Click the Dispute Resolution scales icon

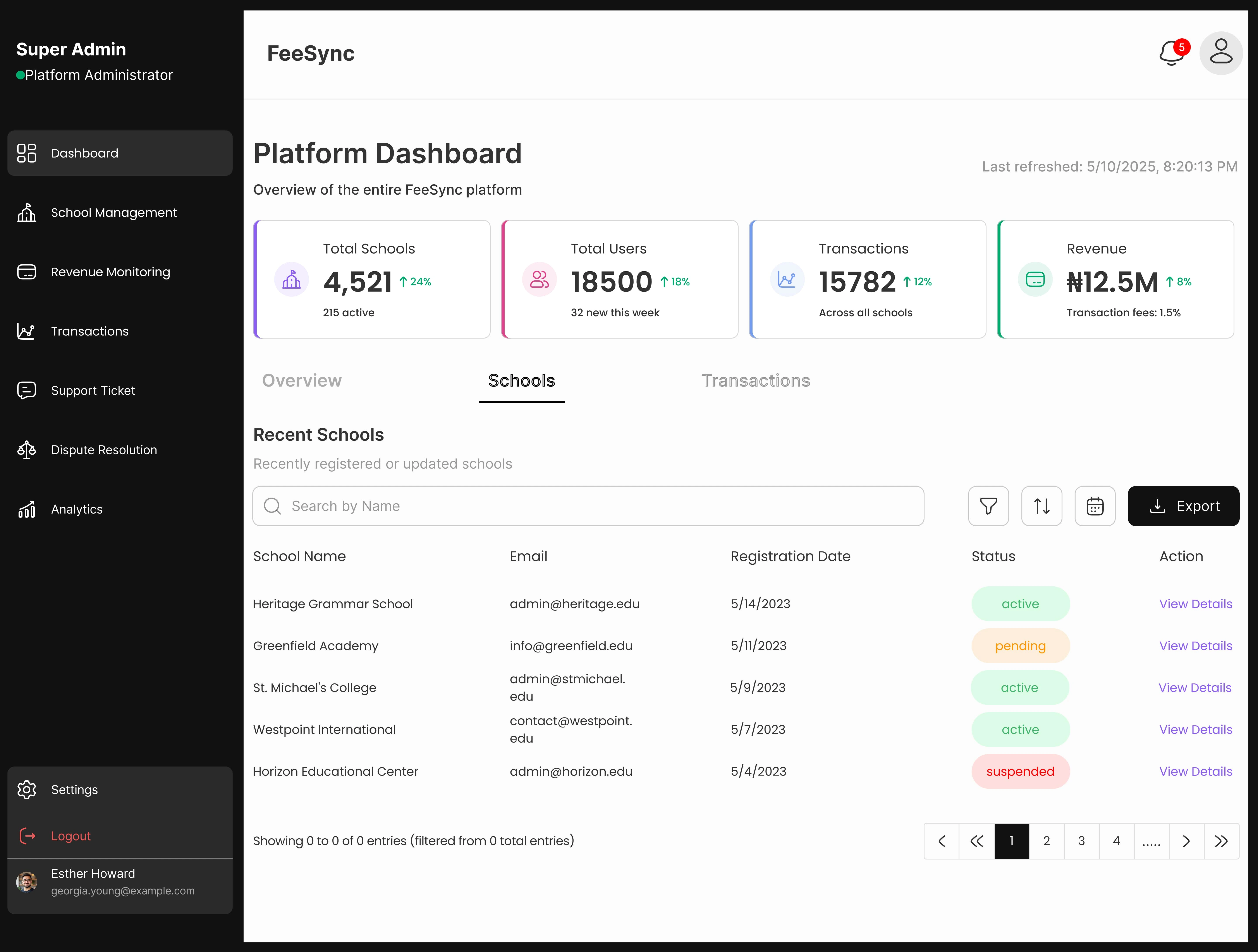point(27,450)
